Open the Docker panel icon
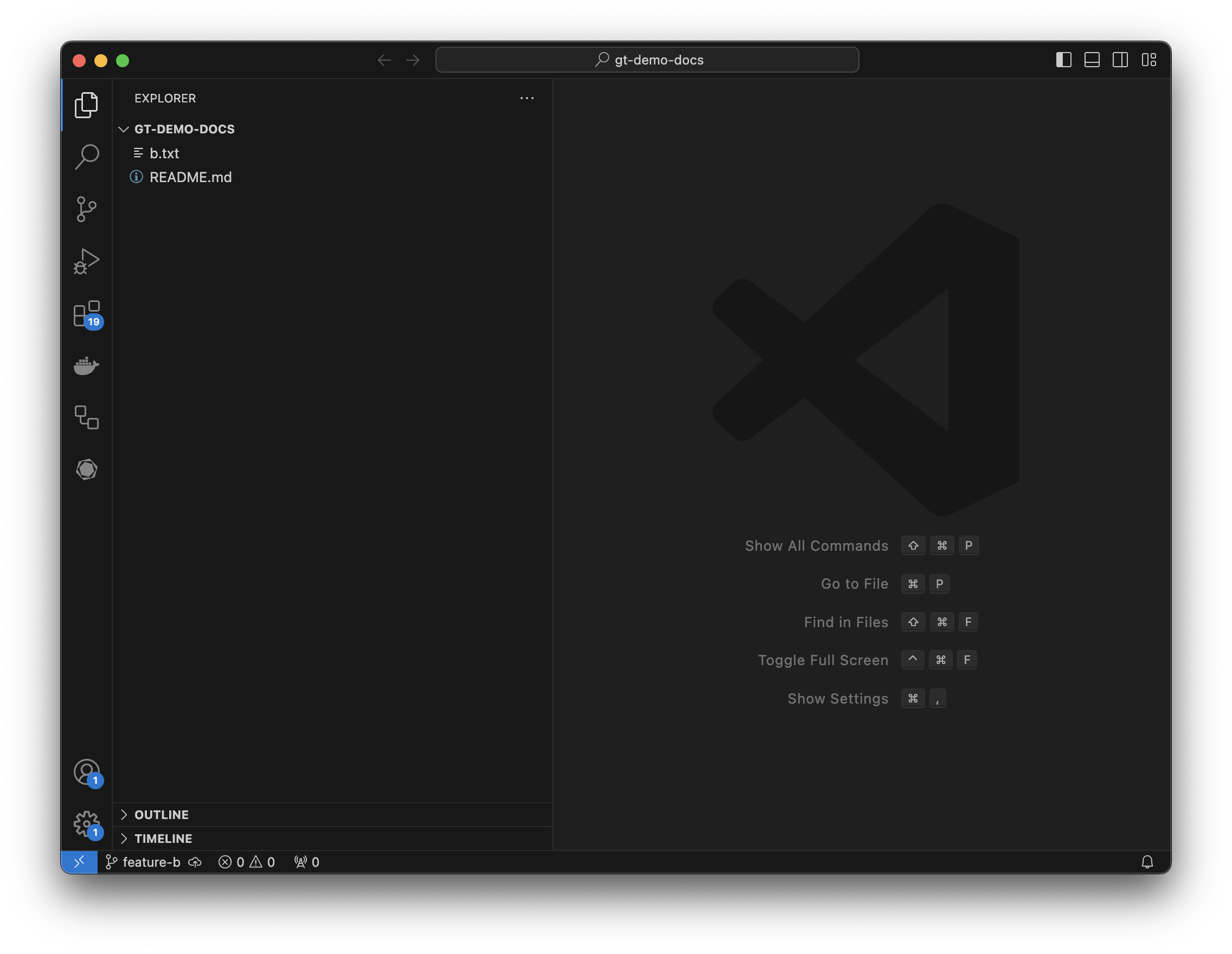 tap(86, 365)
